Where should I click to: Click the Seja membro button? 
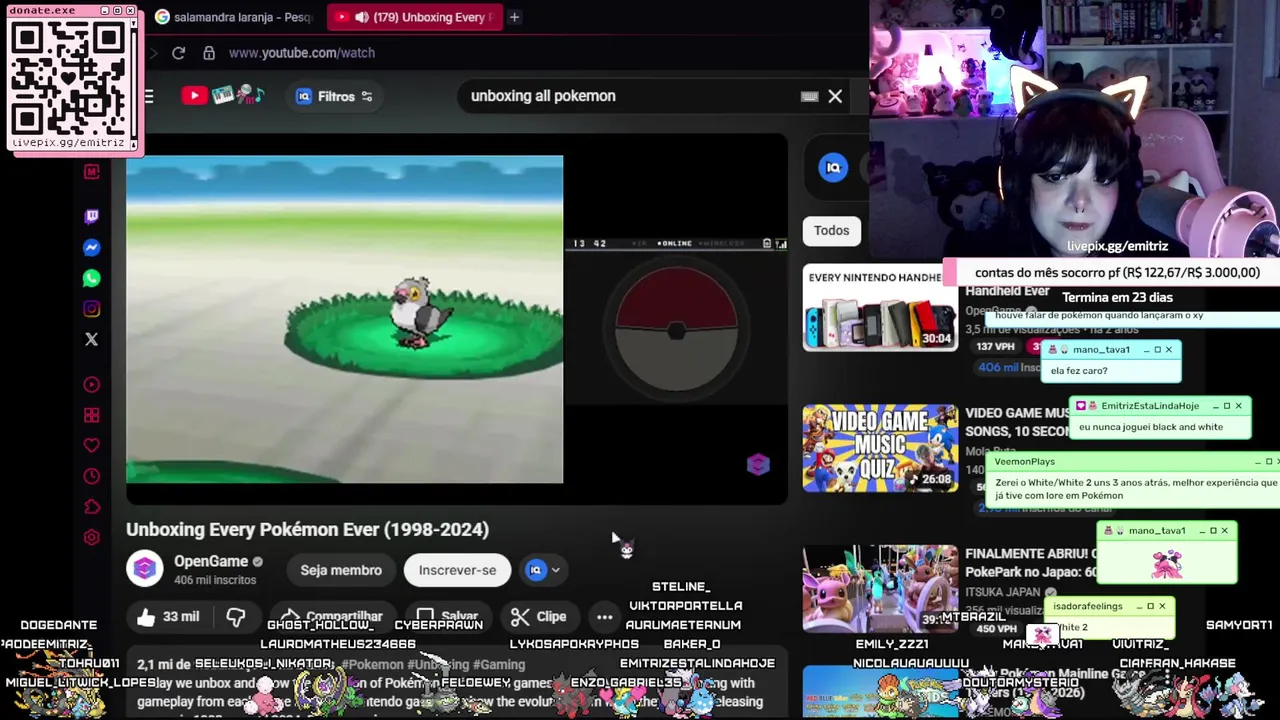[341, 570]
